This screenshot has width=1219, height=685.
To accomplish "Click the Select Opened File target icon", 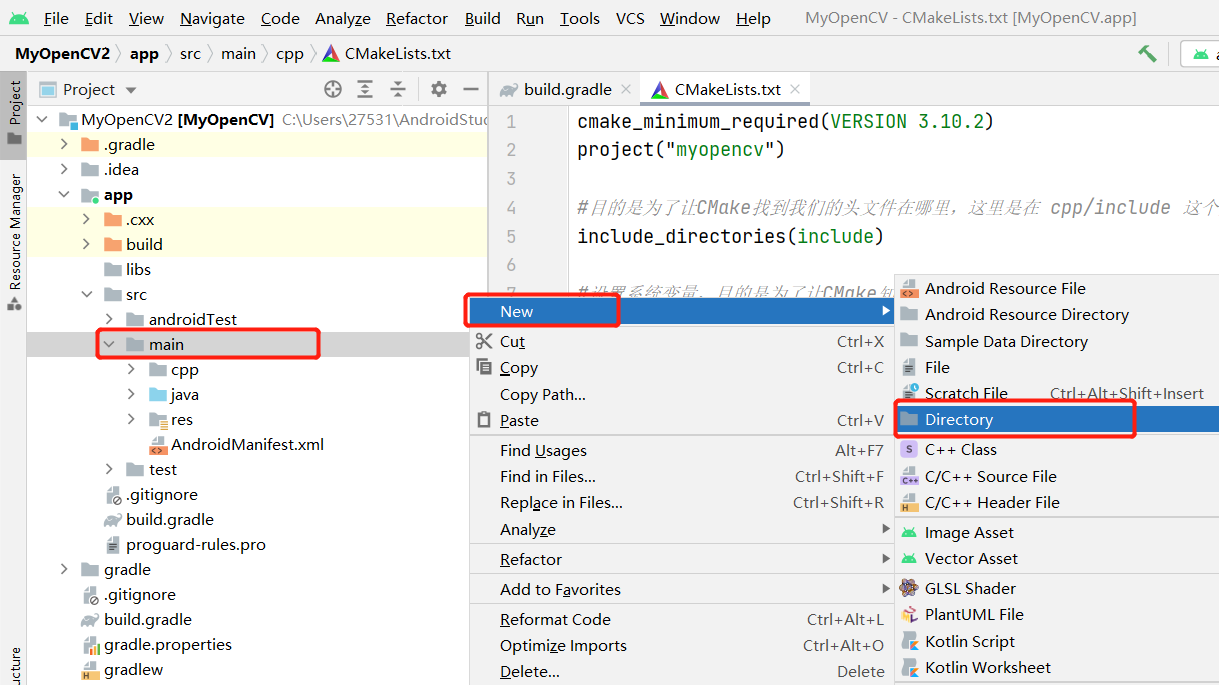I will [333, 89].
